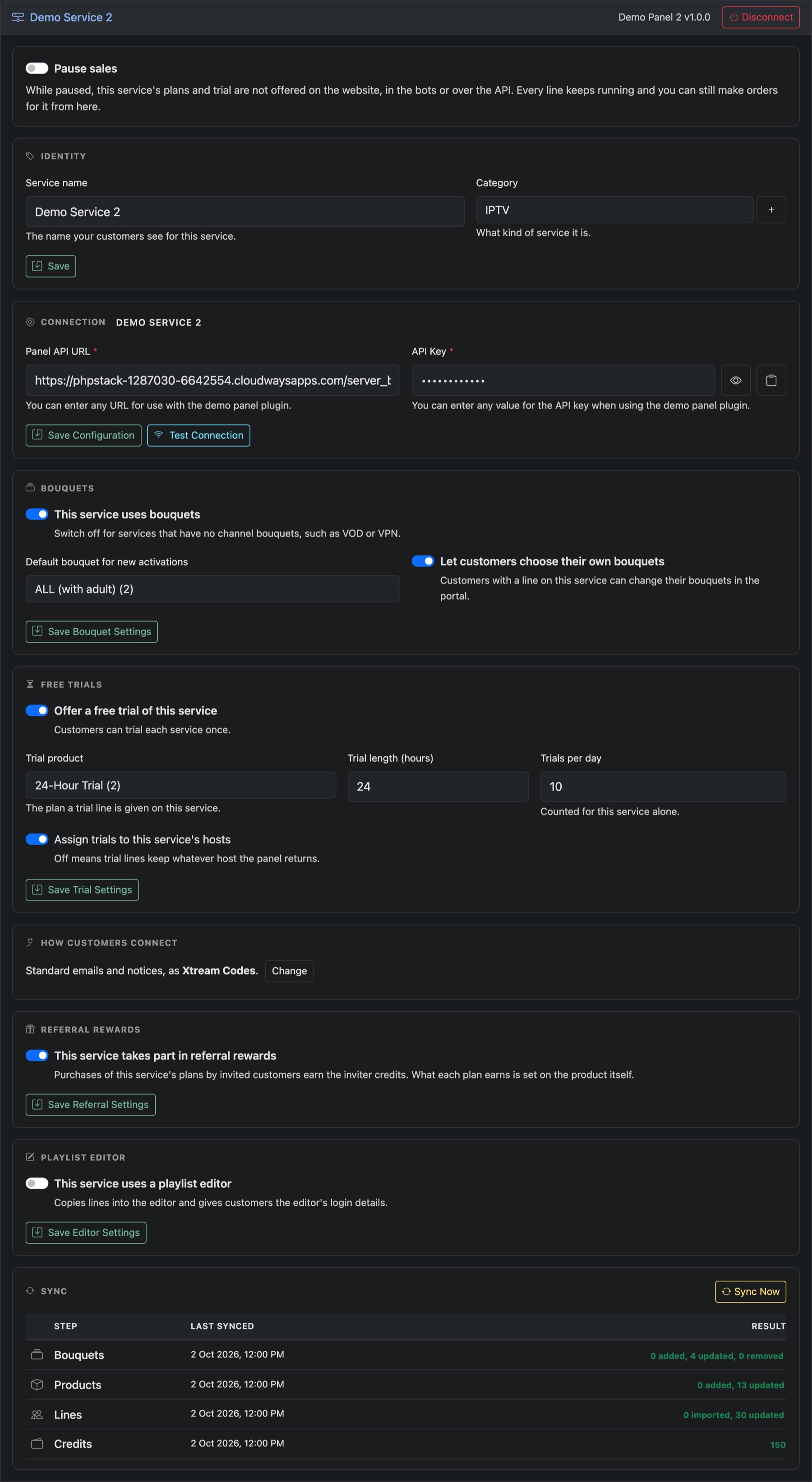Click the Demo Service 2 header icon

[18, 17]
